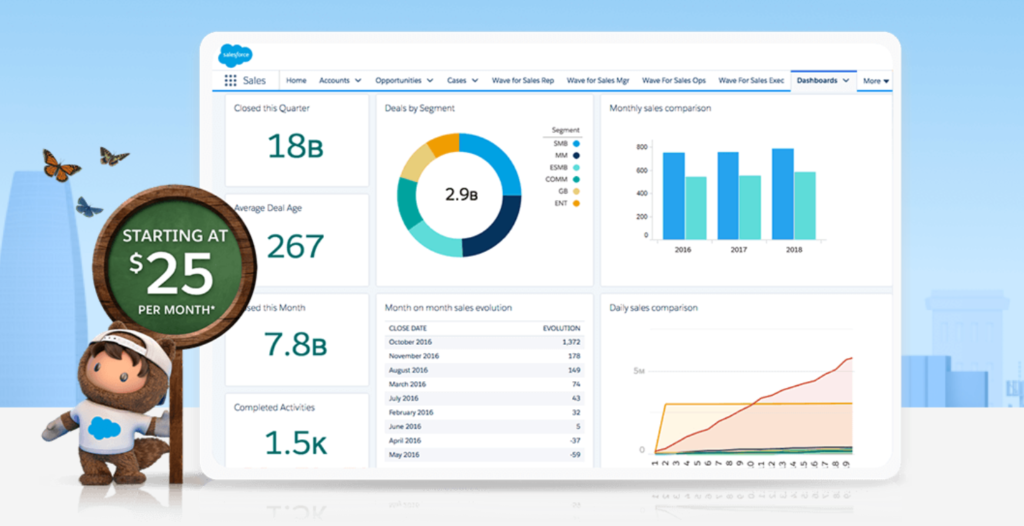Open the Cases tab

pos(456,80)
